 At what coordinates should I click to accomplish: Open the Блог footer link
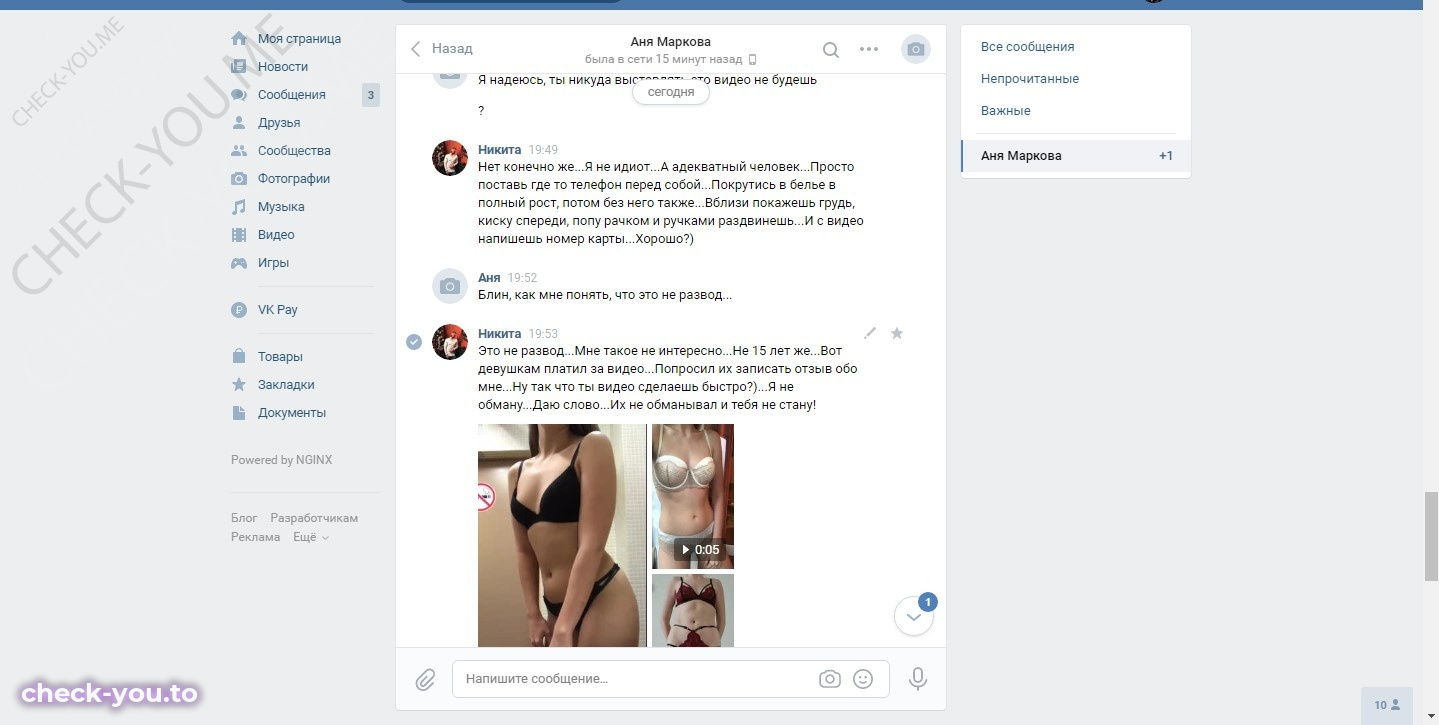point(244,518)
